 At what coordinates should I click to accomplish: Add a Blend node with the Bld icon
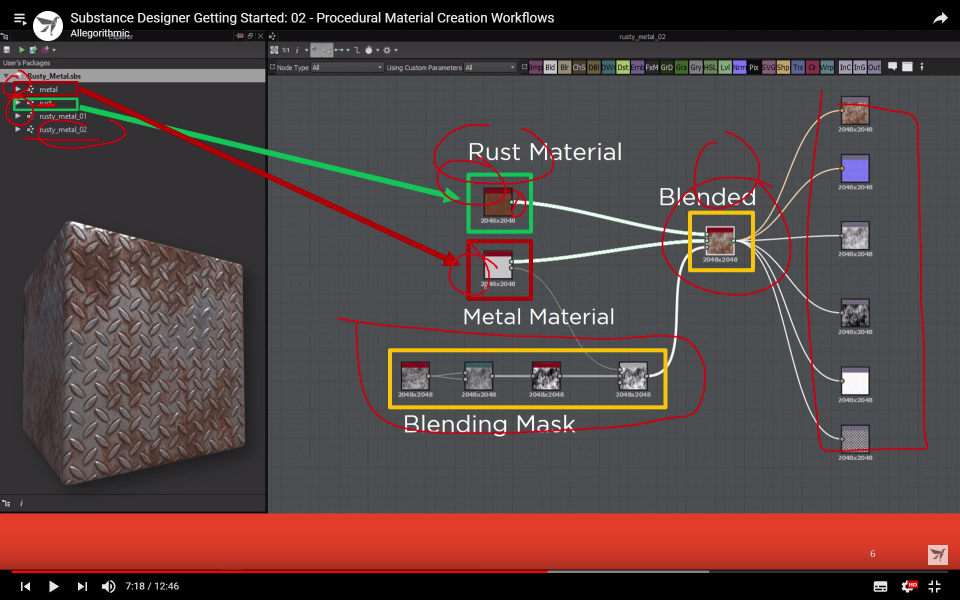pyautogui.click(x=550, y=67)
